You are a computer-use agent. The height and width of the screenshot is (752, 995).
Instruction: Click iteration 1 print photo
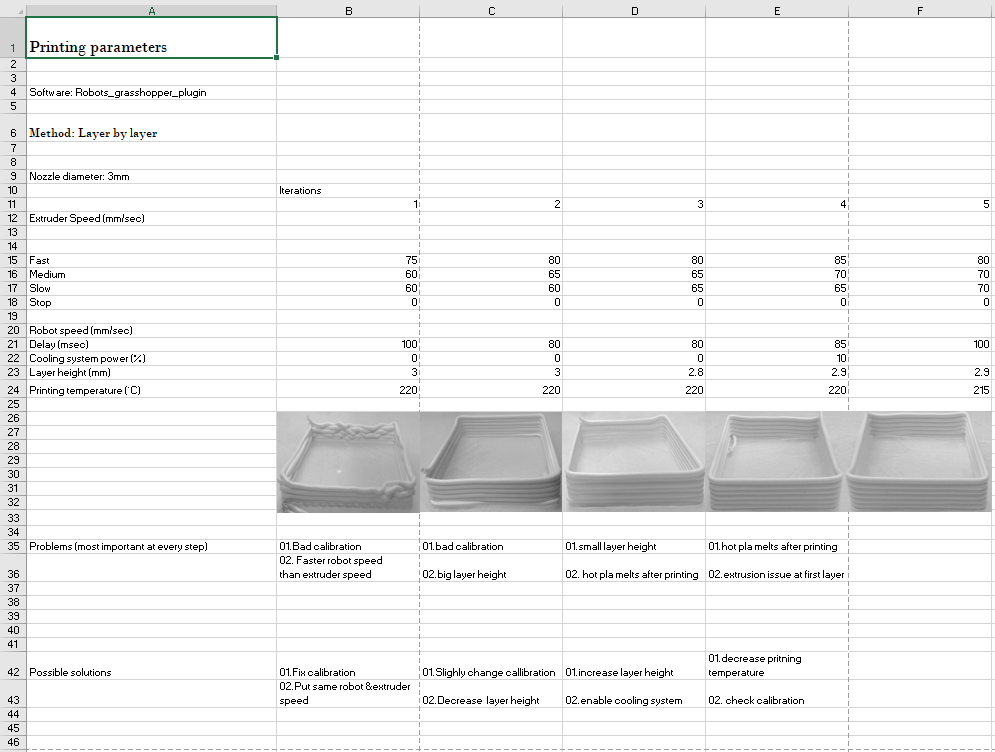348,462
